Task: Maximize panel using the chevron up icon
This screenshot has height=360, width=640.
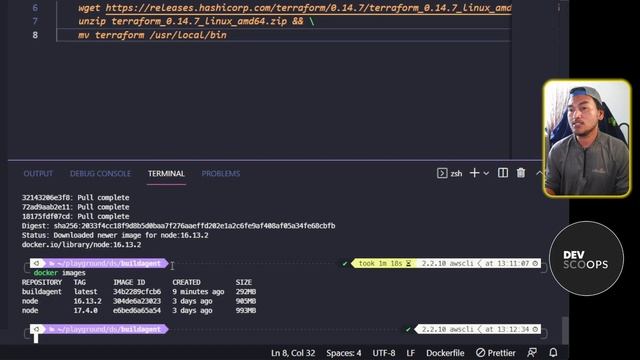Action: coord(539,173)
